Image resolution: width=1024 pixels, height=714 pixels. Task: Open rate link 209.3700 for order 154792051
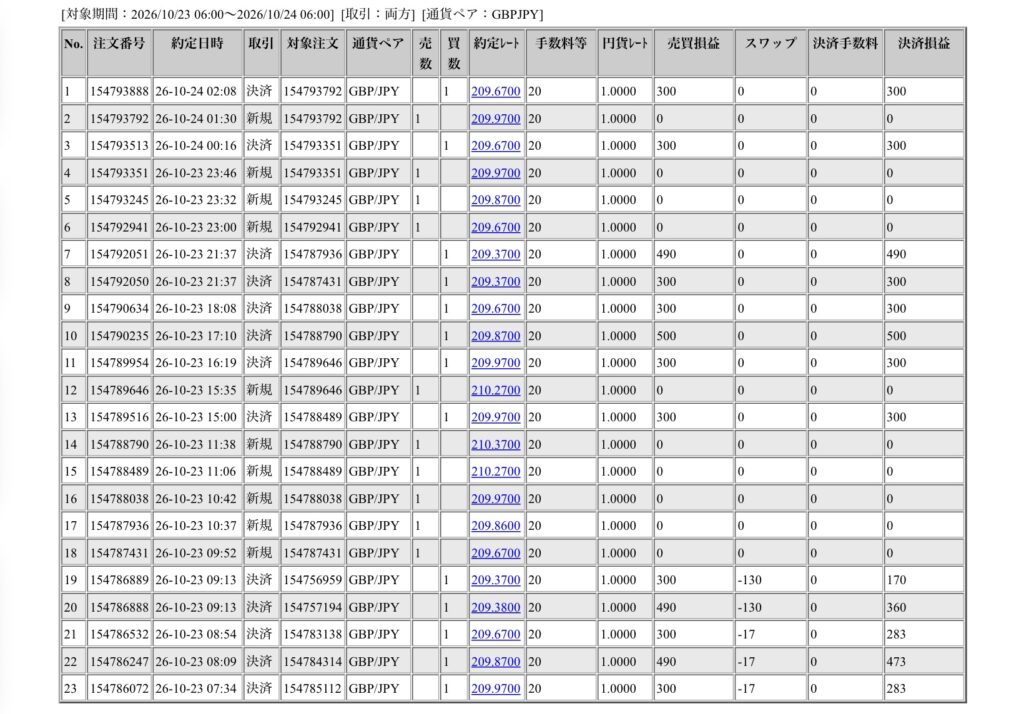click(x=496, y=254)
